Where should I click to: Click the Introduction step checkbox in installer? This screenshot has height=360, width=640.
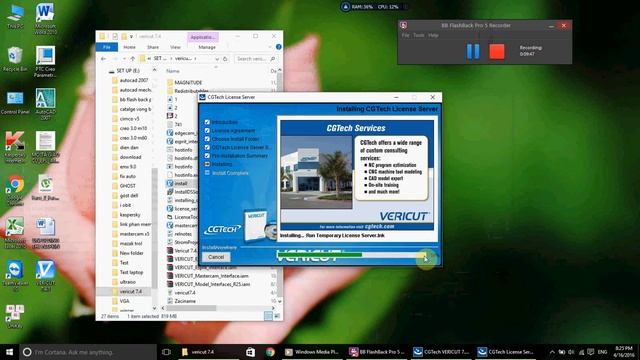[207, 122]
